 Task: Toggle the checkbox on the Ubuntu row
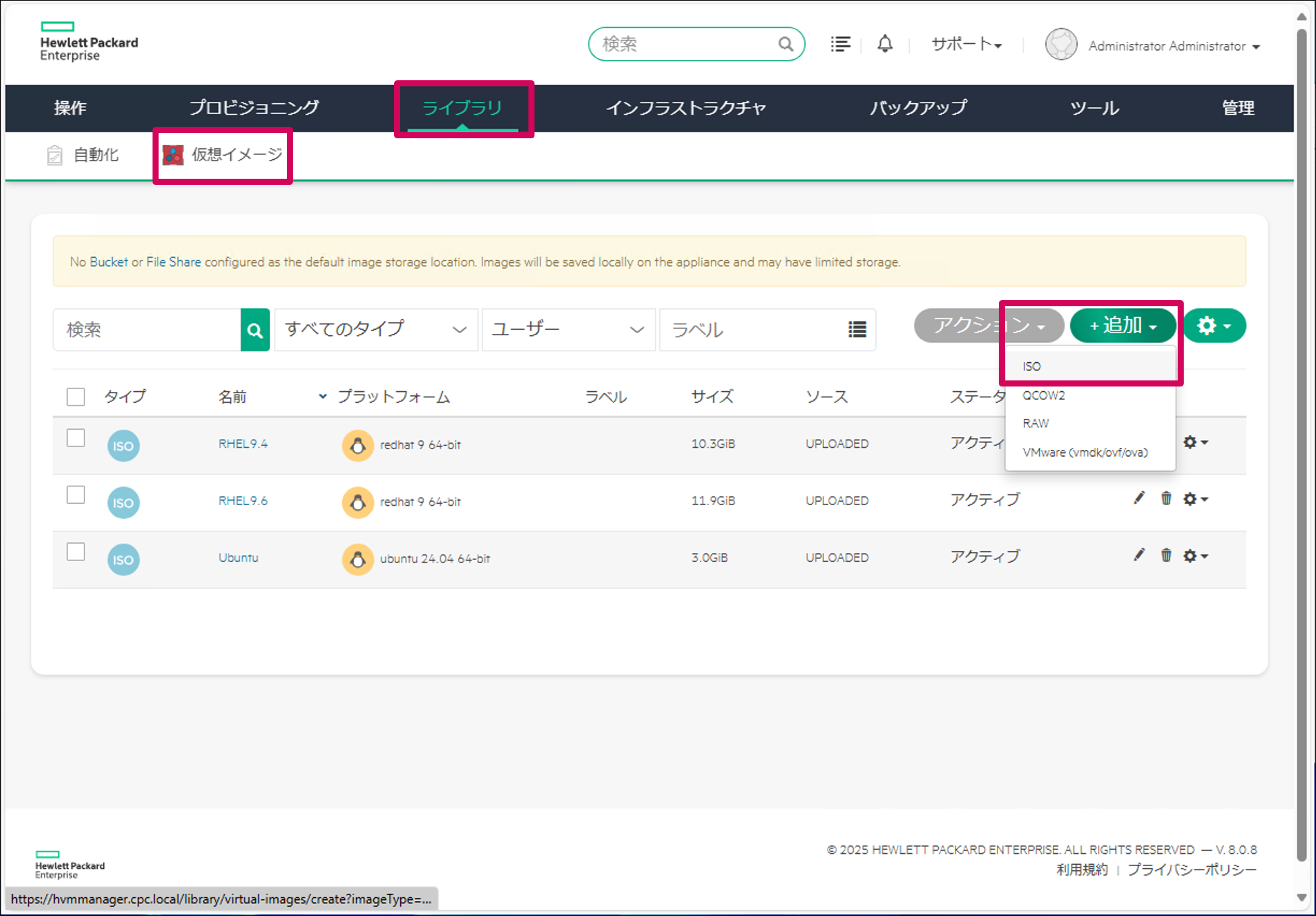point(76,551)
